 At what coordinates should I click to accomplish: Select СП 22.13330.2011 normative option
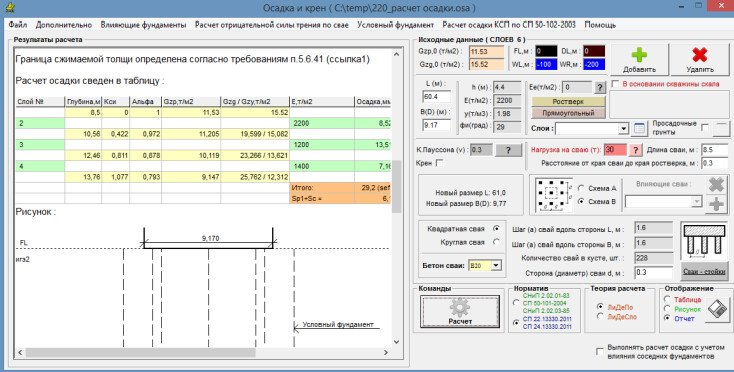click(x=516, y=322)
